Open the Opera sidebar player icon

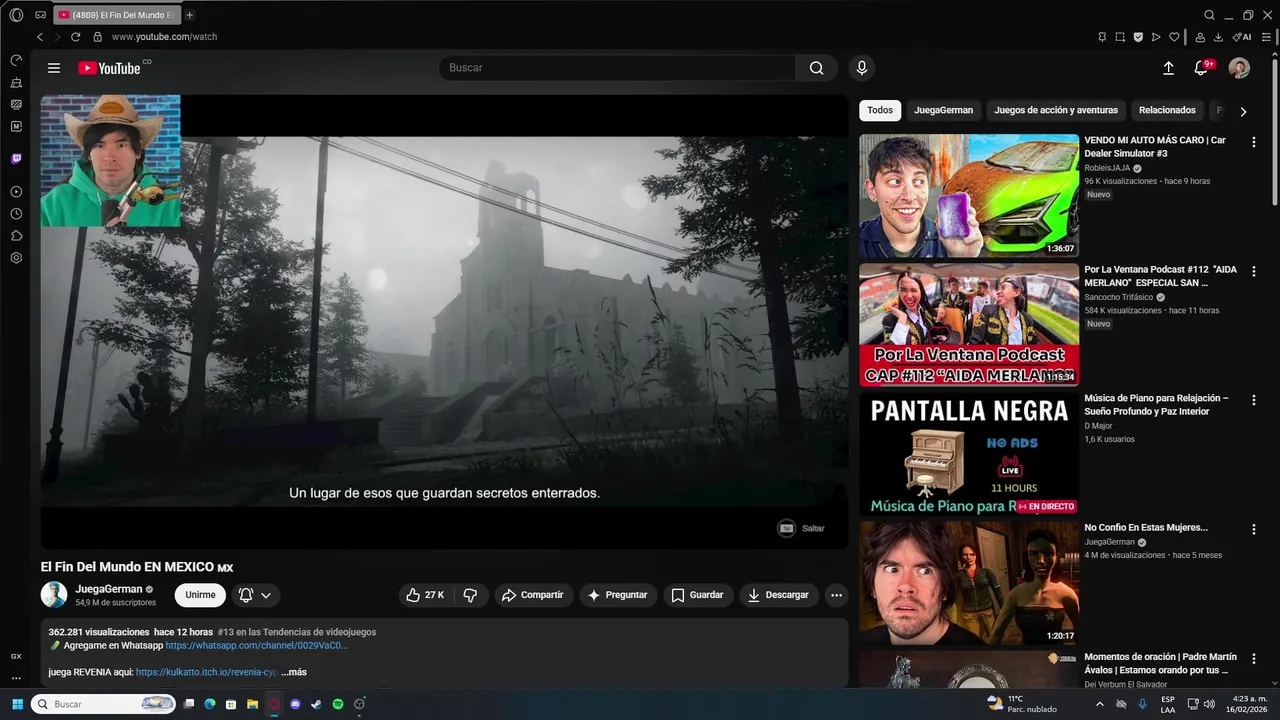[x=16, y=192]
